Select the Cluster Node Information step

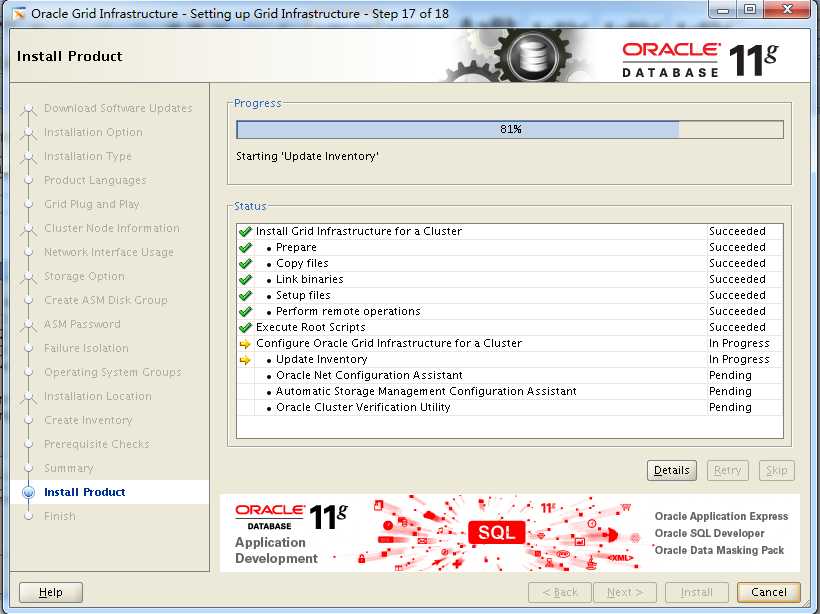112,228
